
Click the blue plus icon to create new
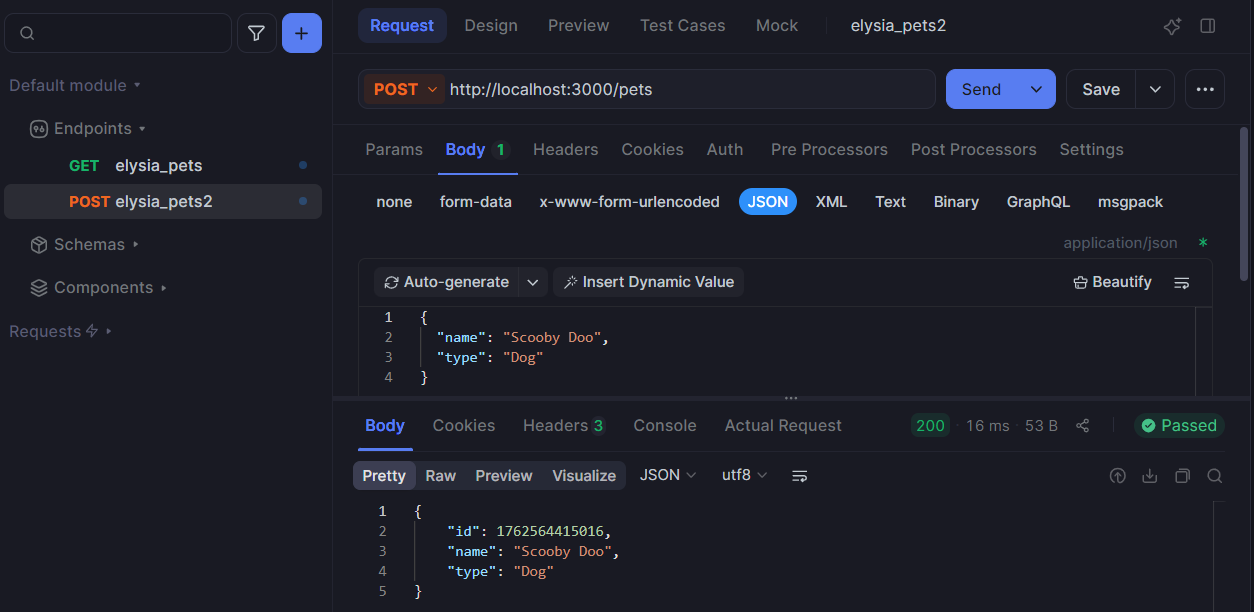point(301,32)
